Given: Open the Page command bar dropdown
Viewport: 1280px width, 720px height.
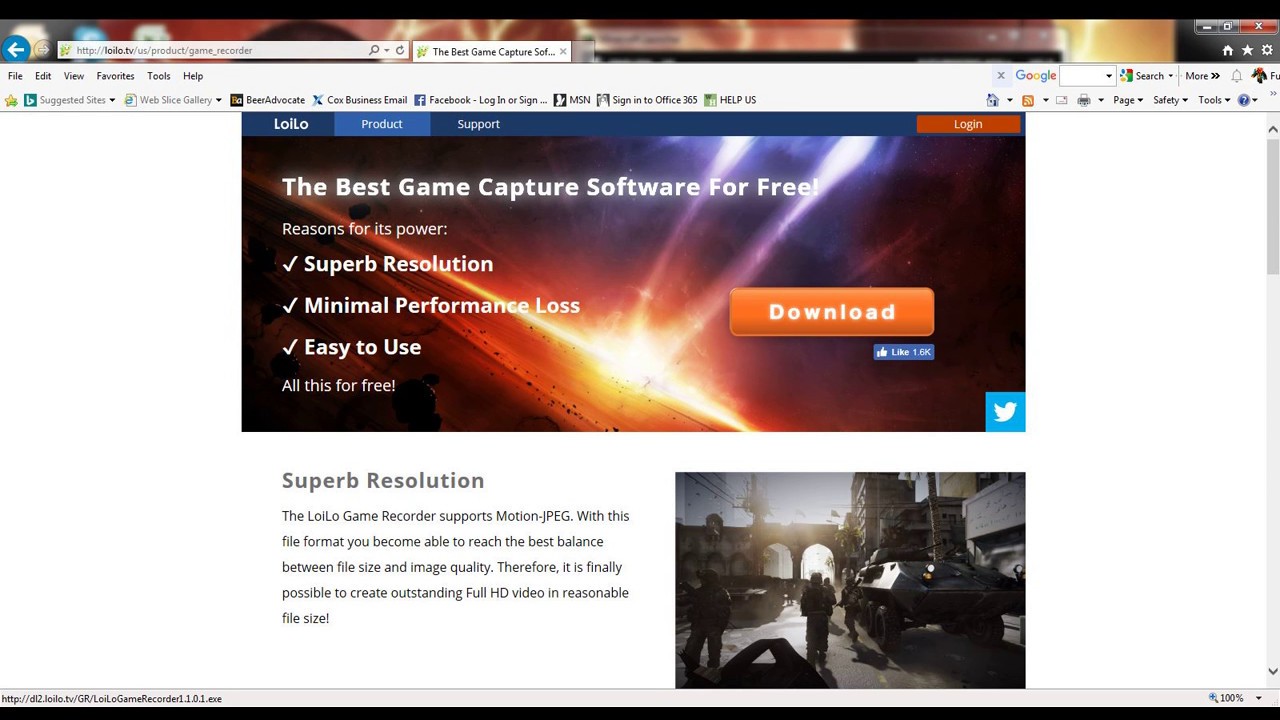Looking at the screenshot, I should coord(1128,100).
